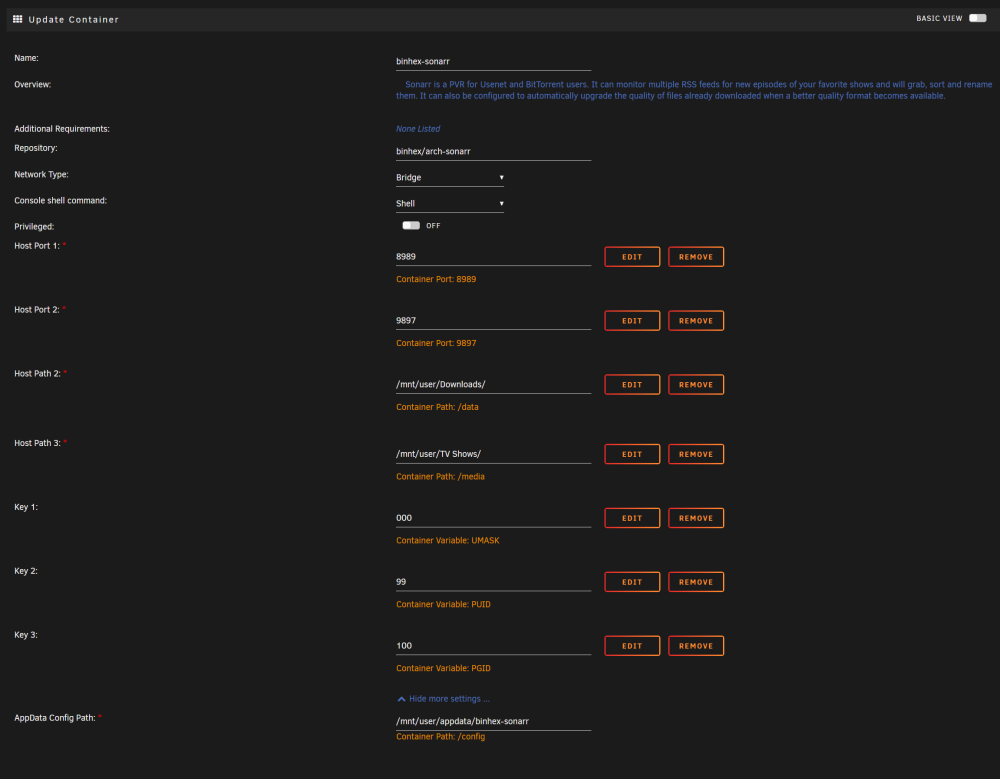Screen dimensions: 1000x779
Task: Click the Key 3 field value 100
Action: pos(493,645)
